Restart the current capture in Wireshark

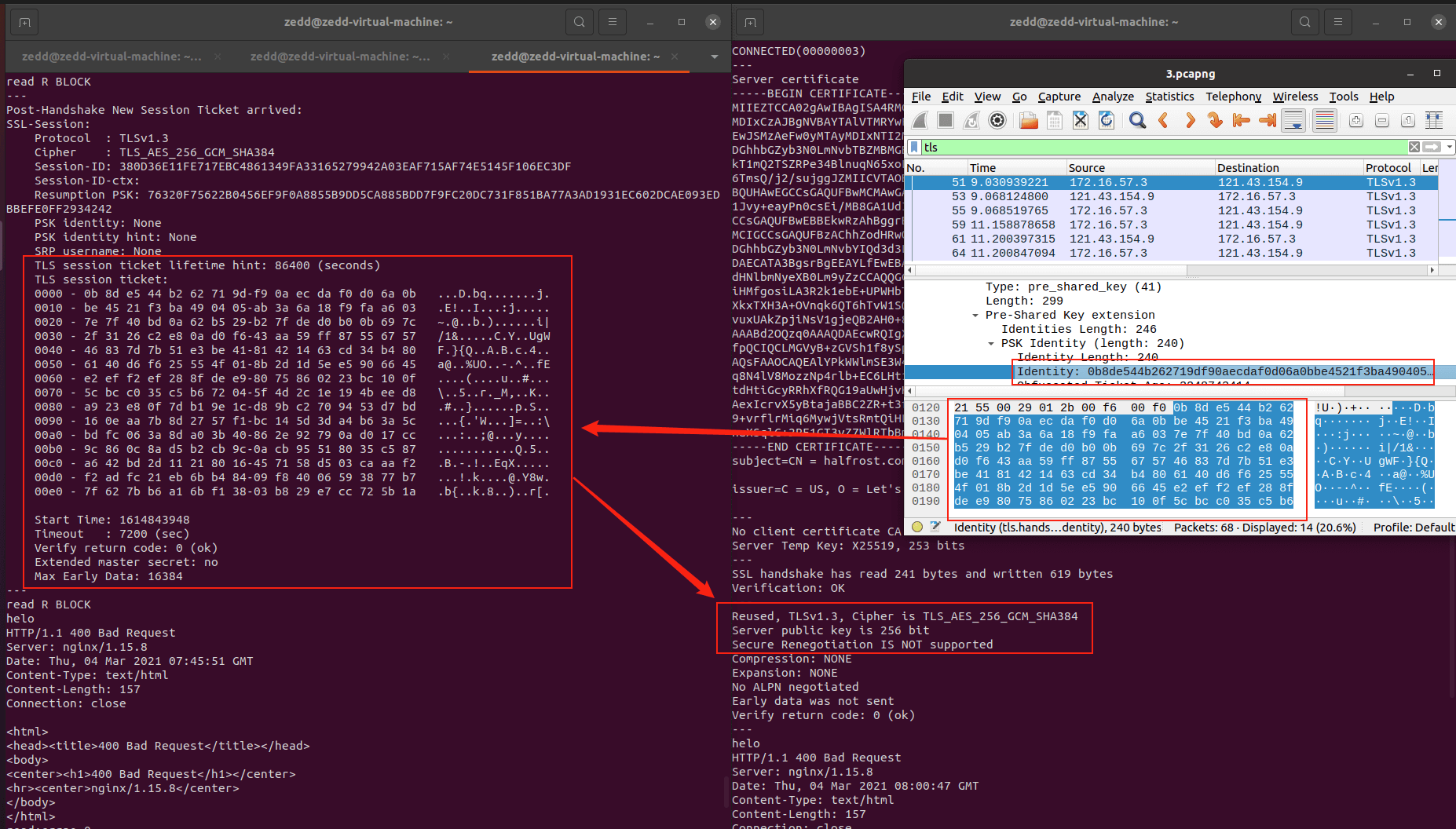pos(971,120)
